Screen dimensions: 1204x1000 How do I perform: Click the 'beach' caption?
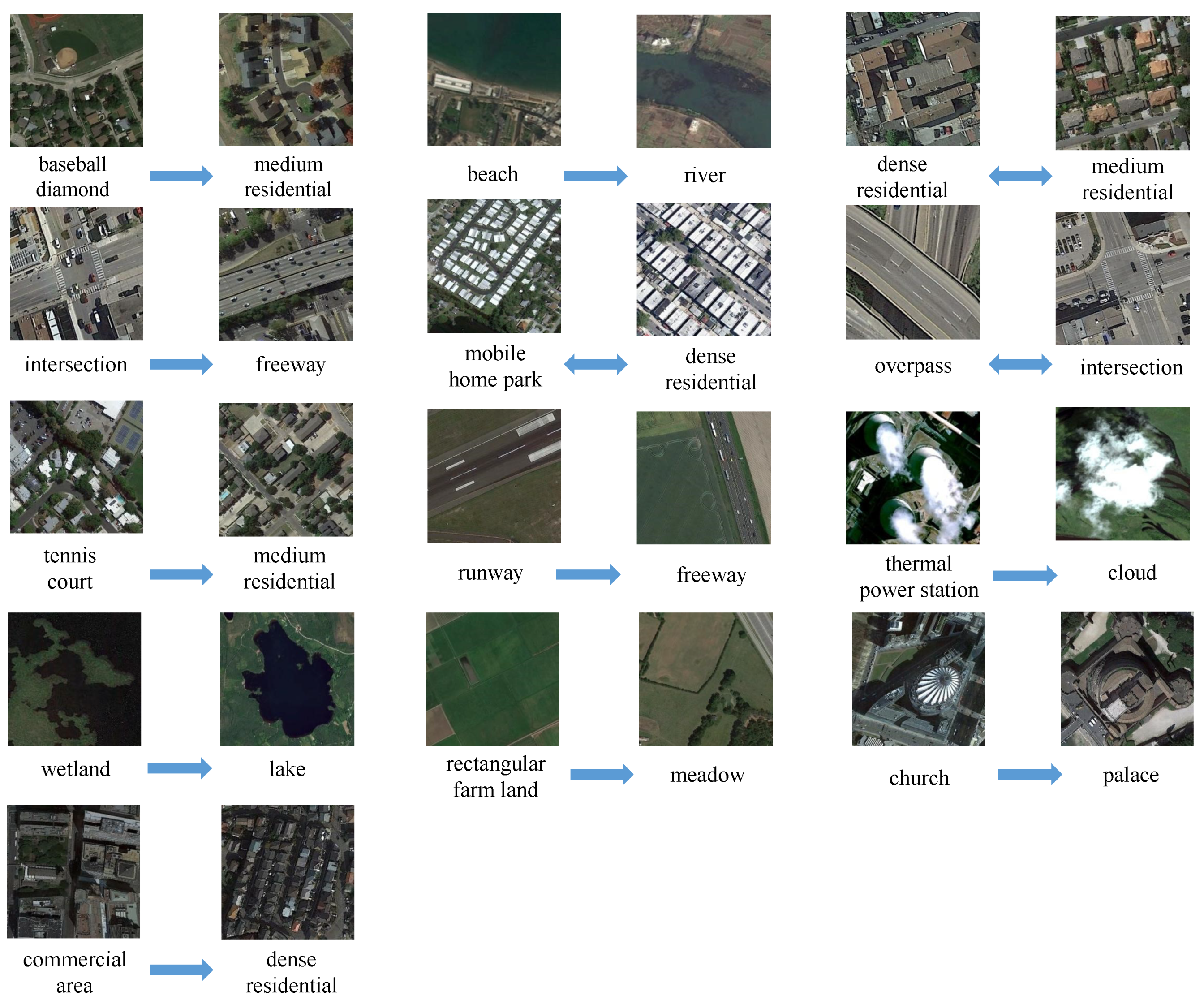tap(493, 174)
